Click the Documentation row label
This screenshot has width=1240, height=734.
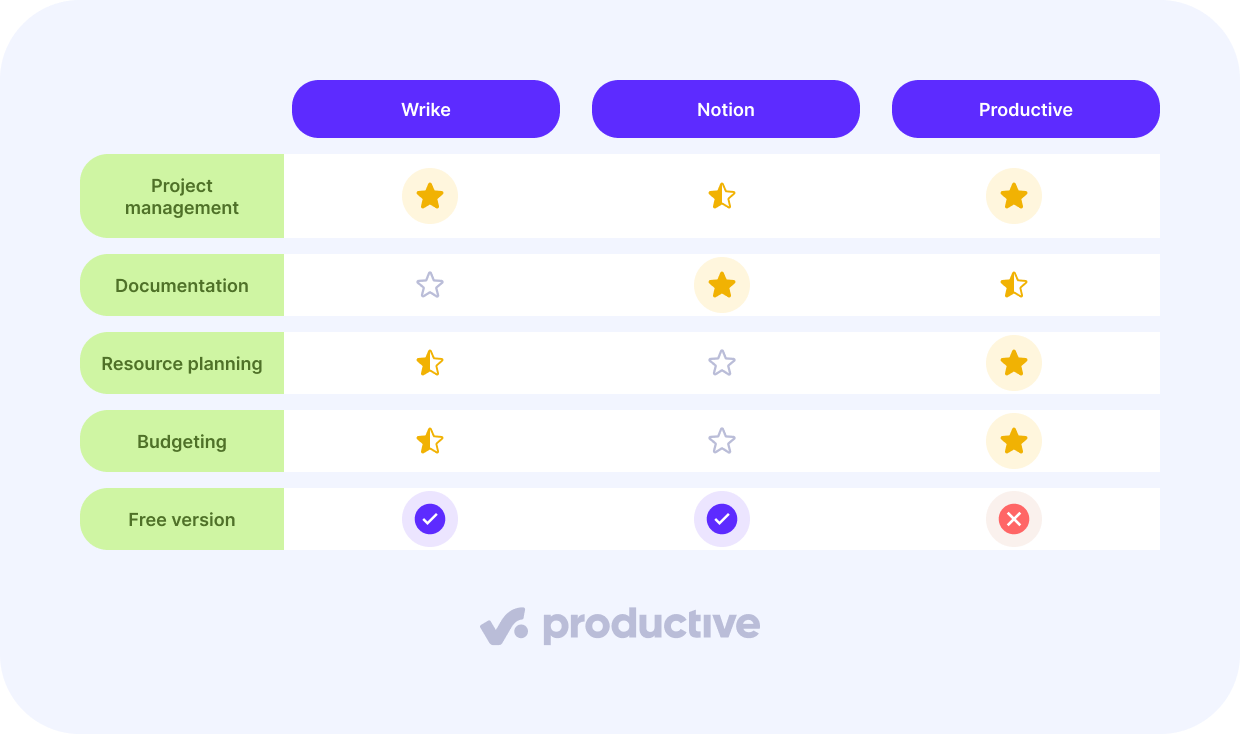182,285
